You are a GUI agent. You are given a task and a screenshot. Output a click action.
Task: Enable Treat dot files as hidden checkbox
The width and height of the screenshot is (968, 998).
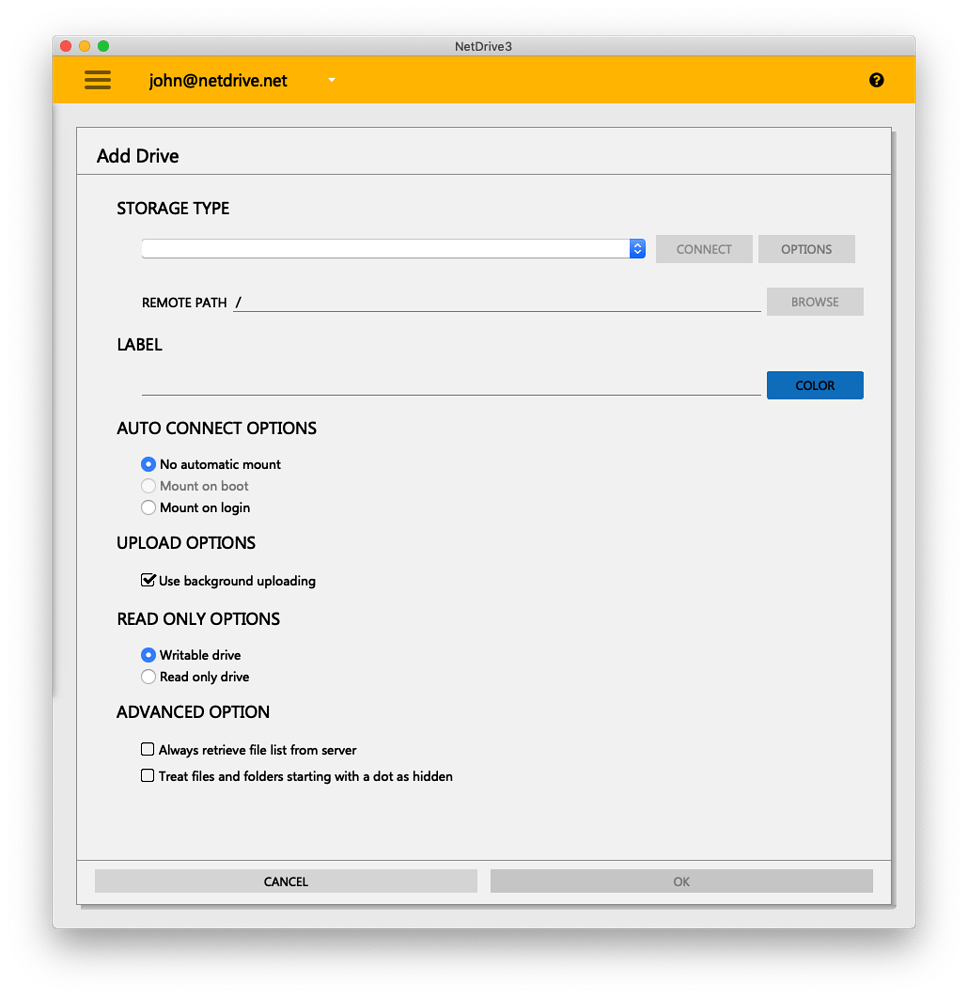148,775
